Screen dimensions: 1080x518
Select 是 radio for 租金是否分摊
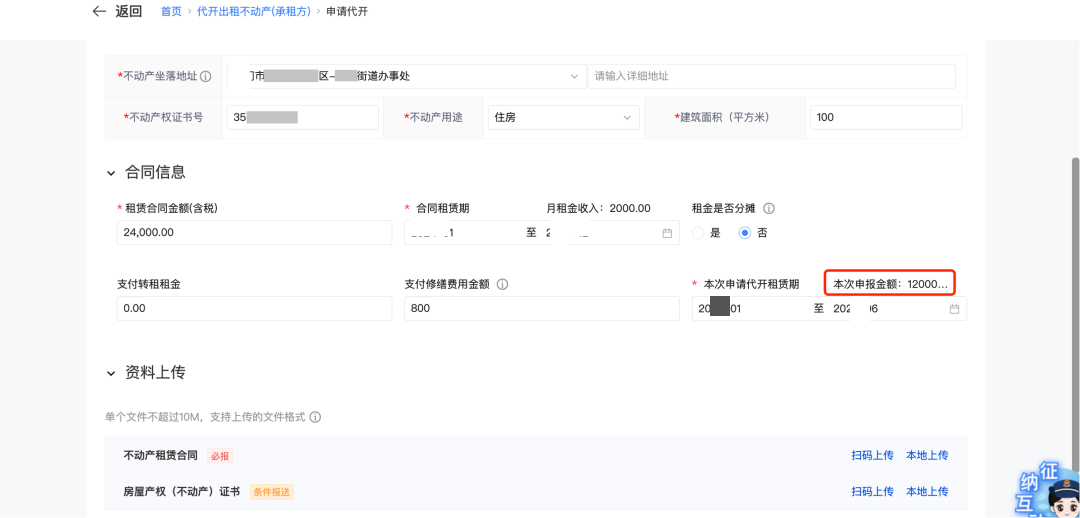[x=698, y=233]
